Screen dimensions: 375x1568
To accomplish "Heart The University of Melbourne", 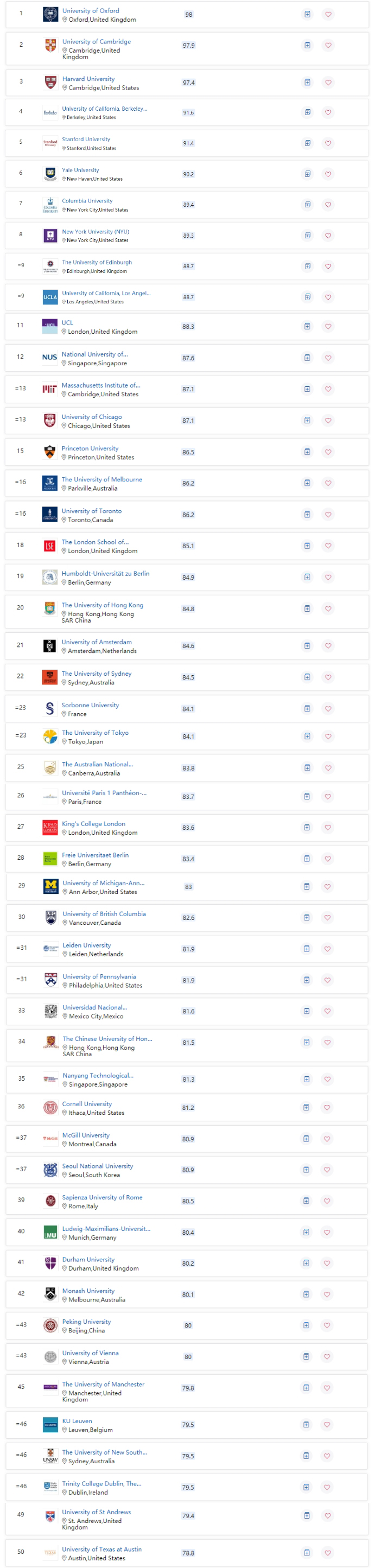I will 328,483.
